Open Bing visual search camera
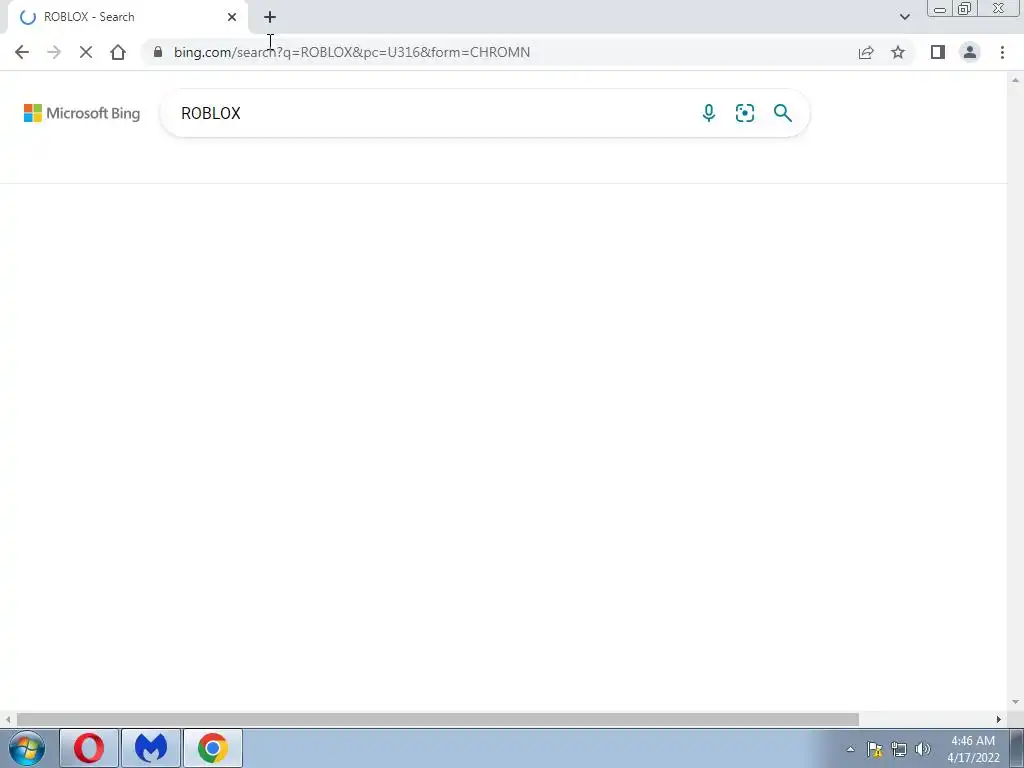1024x768 pixels. coord(744,113)
